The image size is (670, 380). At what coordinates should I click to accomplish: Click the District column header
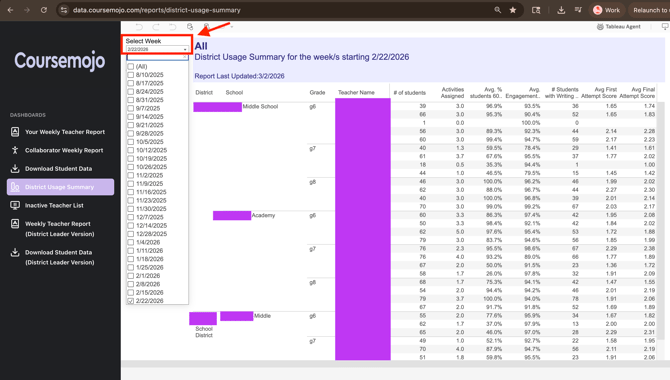[204, 92]
